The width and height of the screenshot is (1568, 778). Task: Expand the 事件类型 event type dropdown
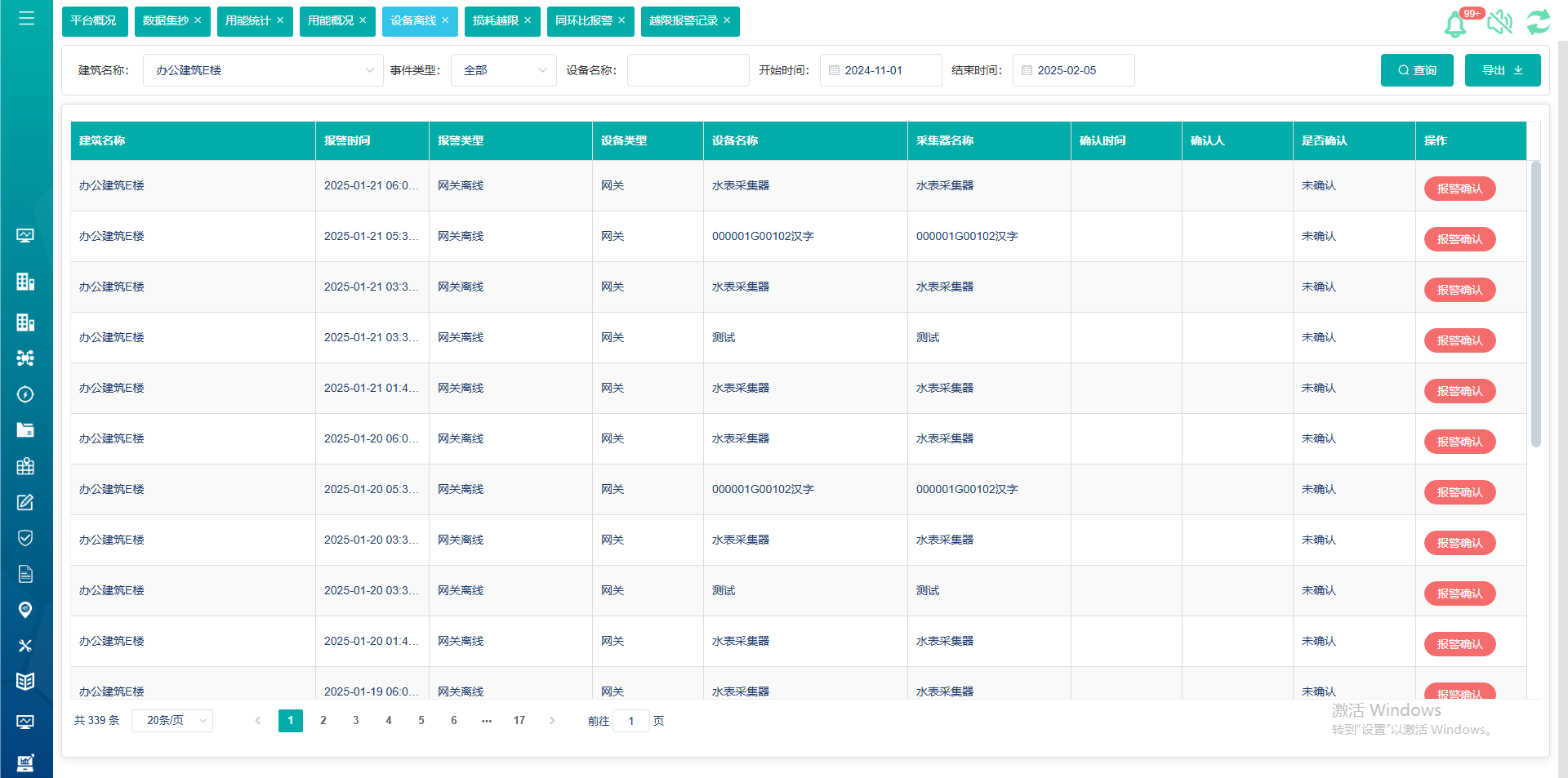click(503, 70)
